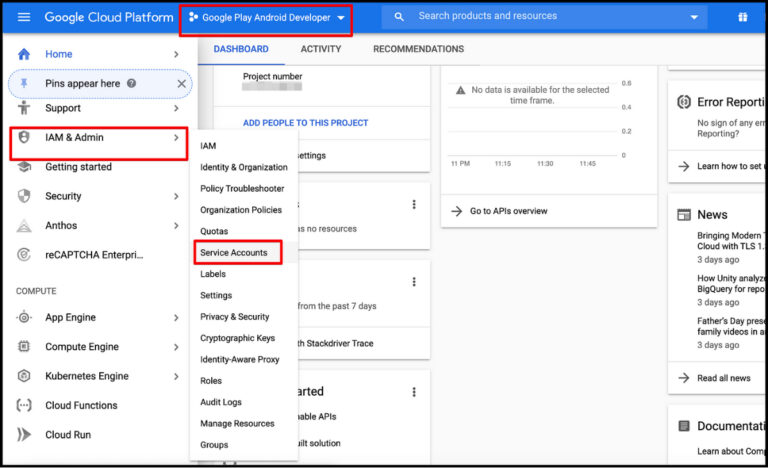Open Privacy & Security submenu item
This screenshot has width=768, height=468.
(x=235, y=317)
